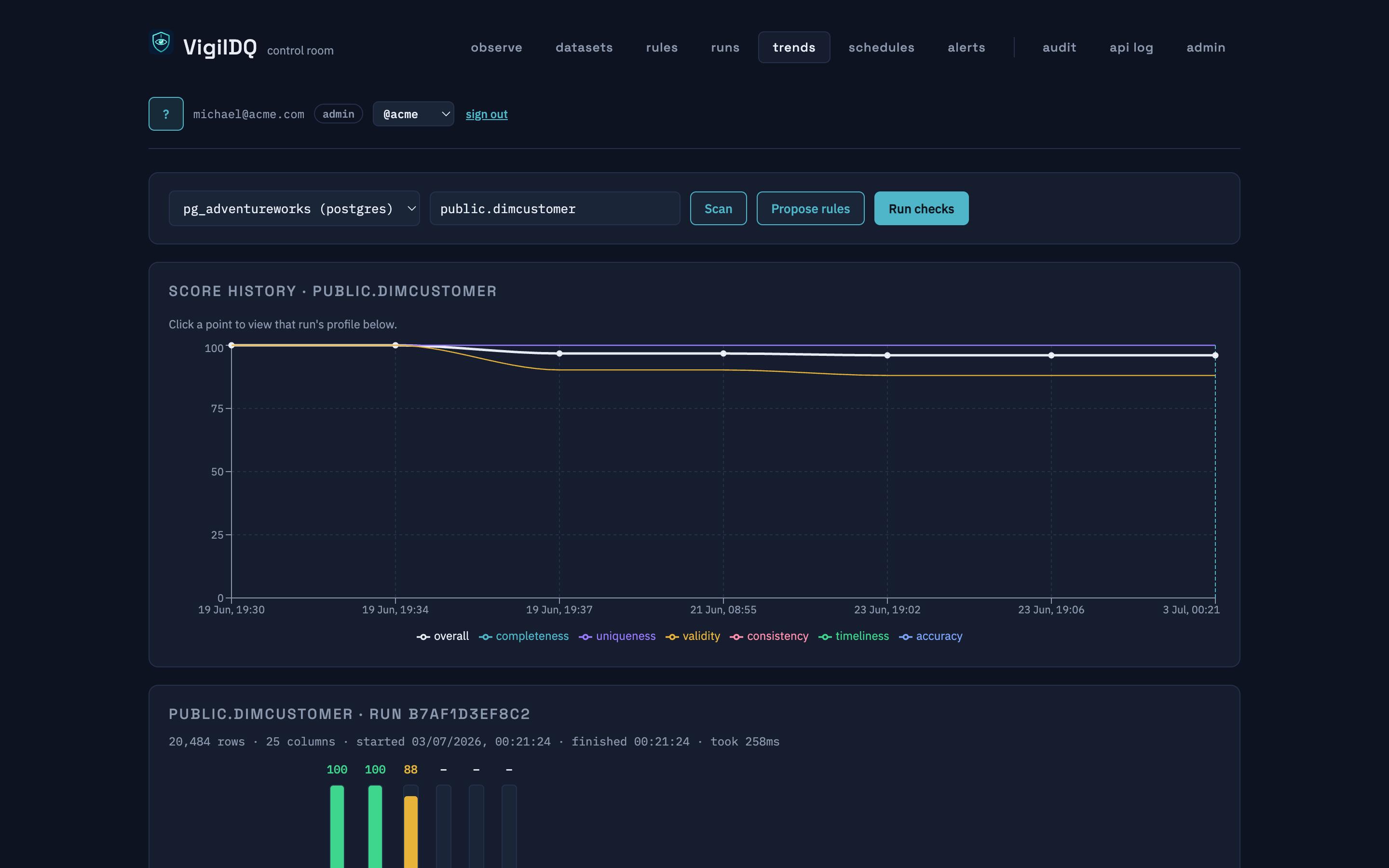The height and width of the screenshot is (868, 1389).
Task: Open the observe tab
Action: pos(496,47)
